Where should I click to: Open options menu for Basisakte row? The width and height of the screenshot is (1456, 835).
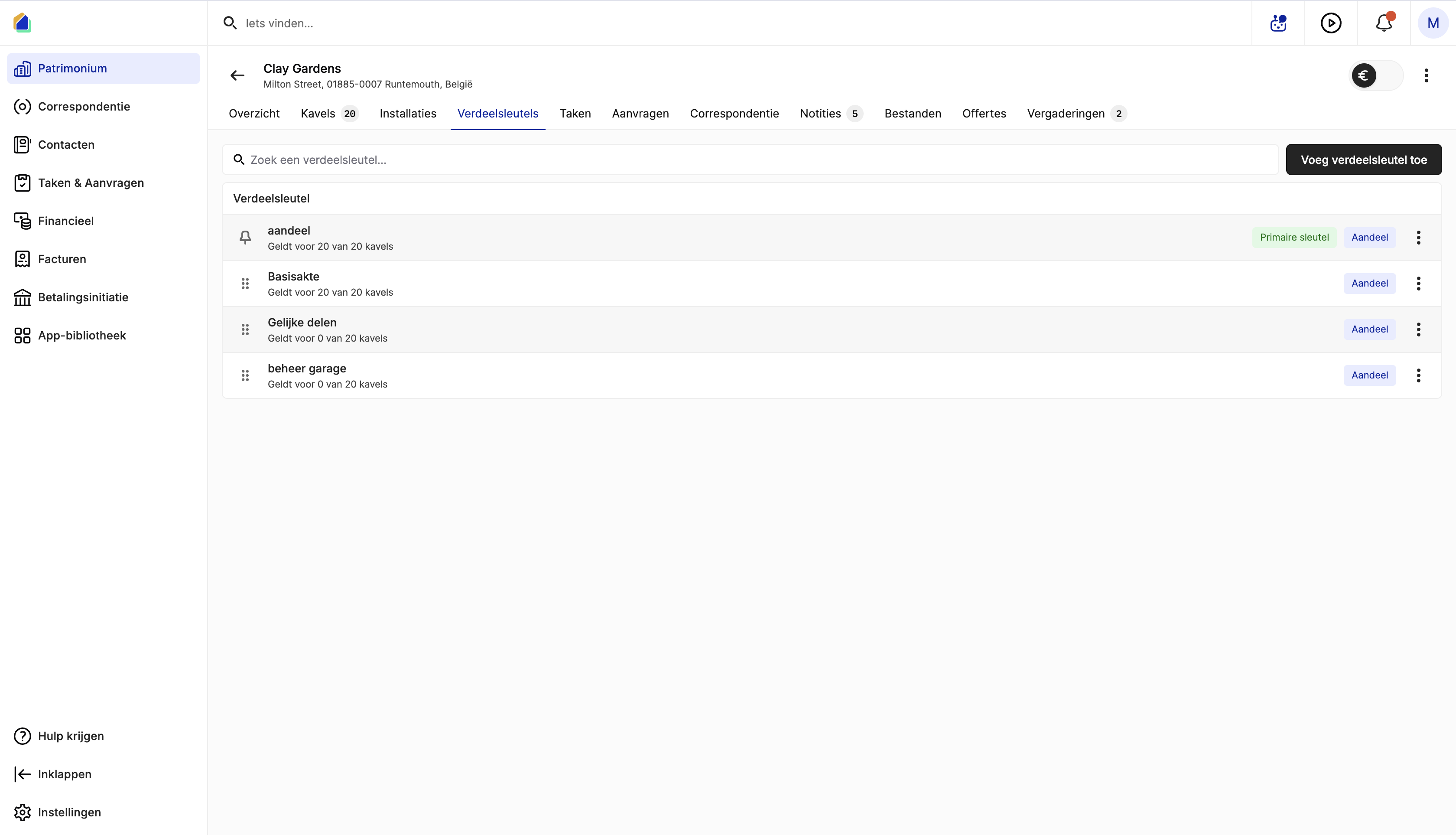tap(1418, 283)
